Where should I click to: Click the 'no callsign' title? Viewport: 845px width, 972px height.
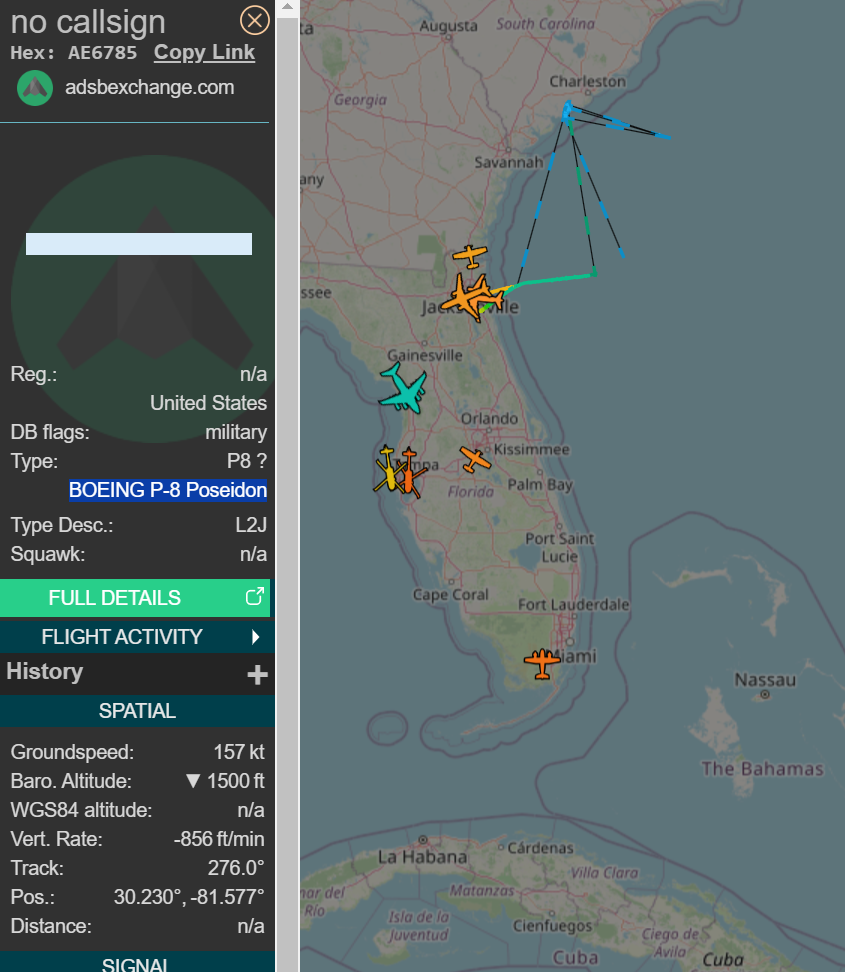(x=88, y=22)
